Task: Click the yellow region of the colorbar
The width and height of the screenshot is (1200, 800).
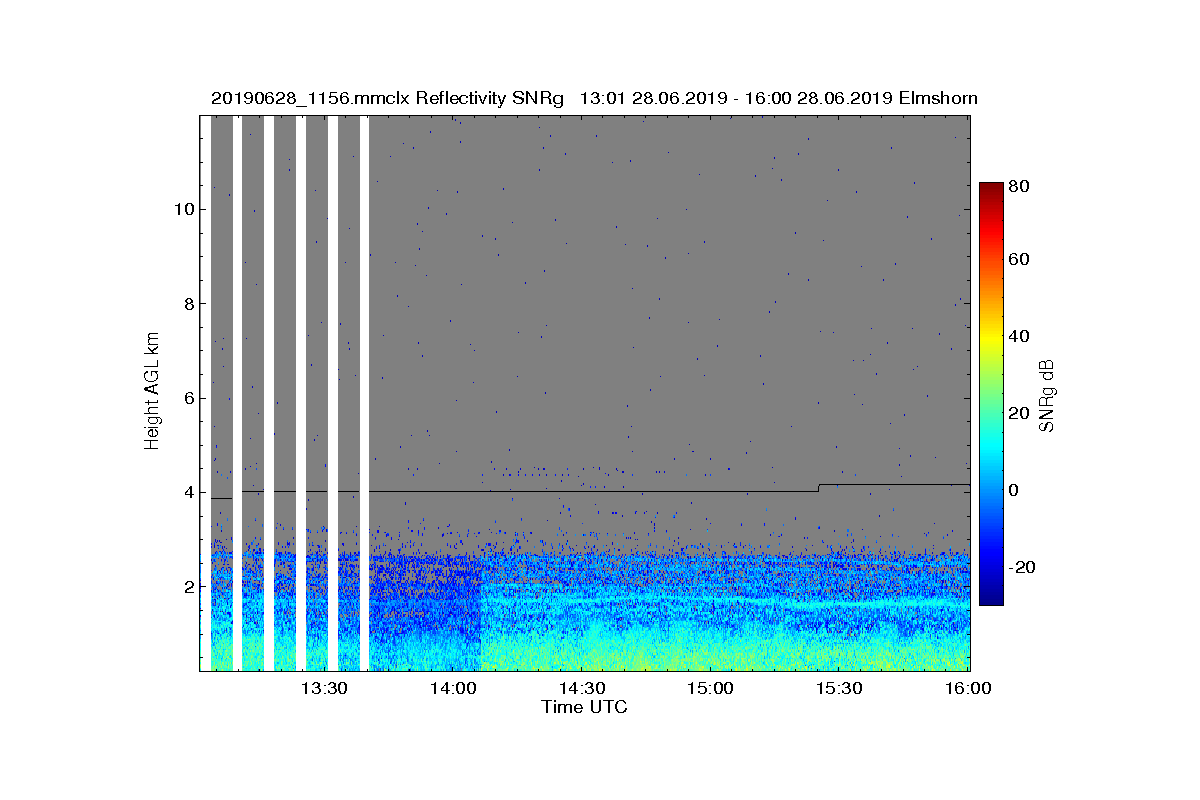Action: tap(991, 338)
